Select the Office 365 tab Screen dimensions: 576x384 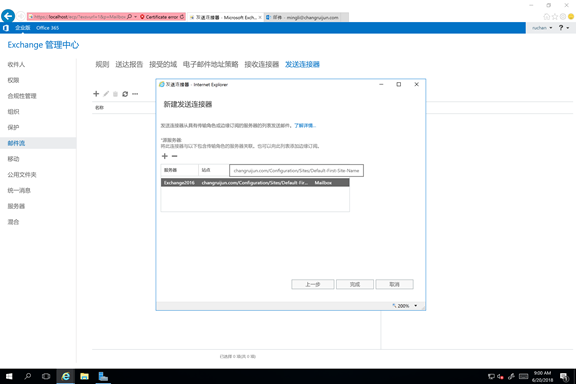pos(47,28)
